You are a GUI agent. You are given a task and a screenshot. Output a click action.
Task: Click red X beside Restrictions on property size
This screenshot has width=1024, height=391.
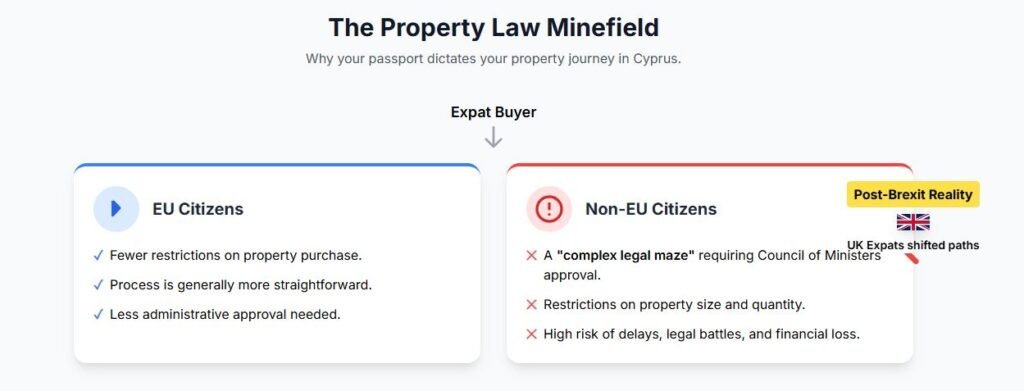pos(532,305)
